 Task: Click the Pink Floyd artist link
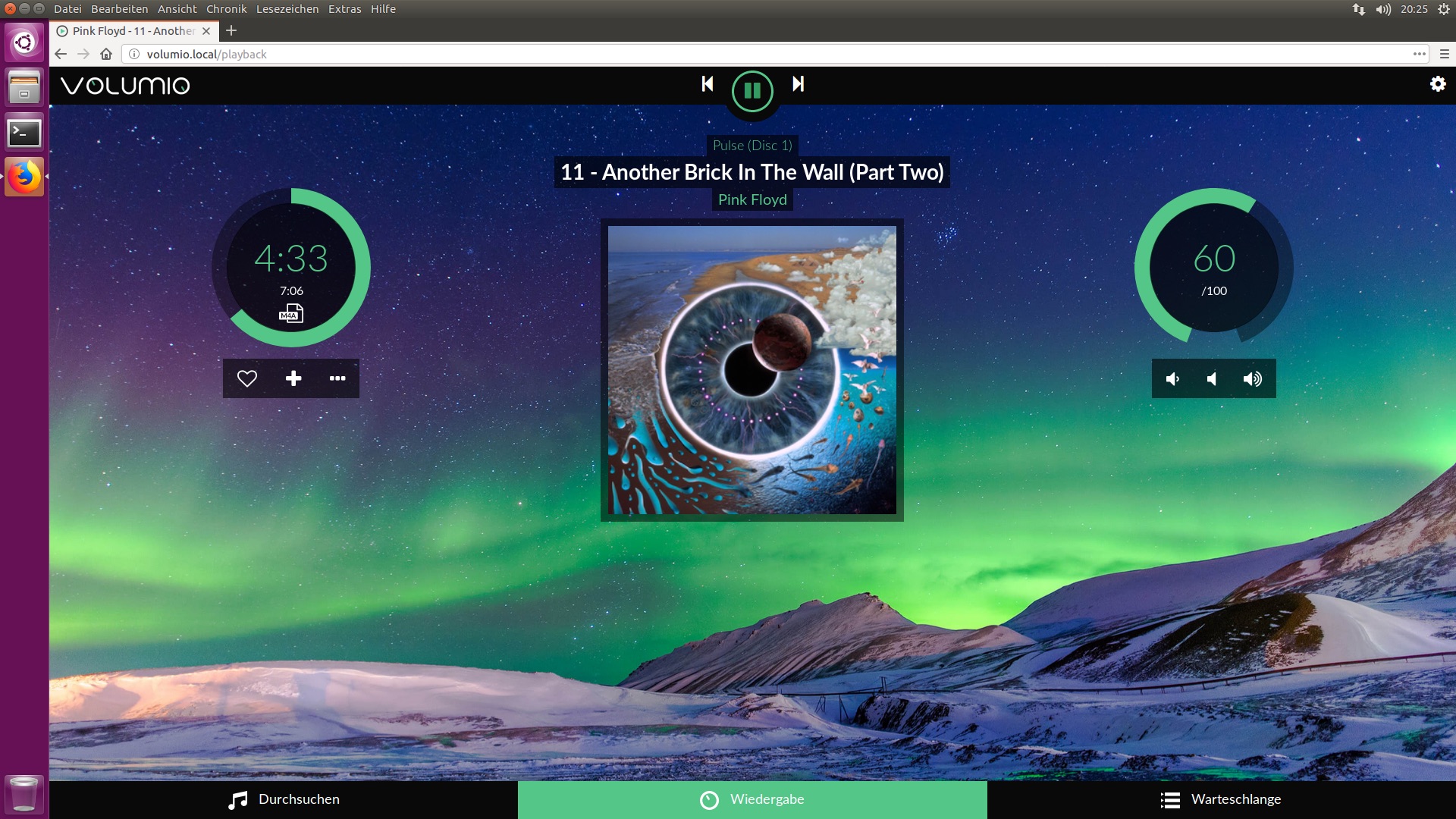coord(752,199)
